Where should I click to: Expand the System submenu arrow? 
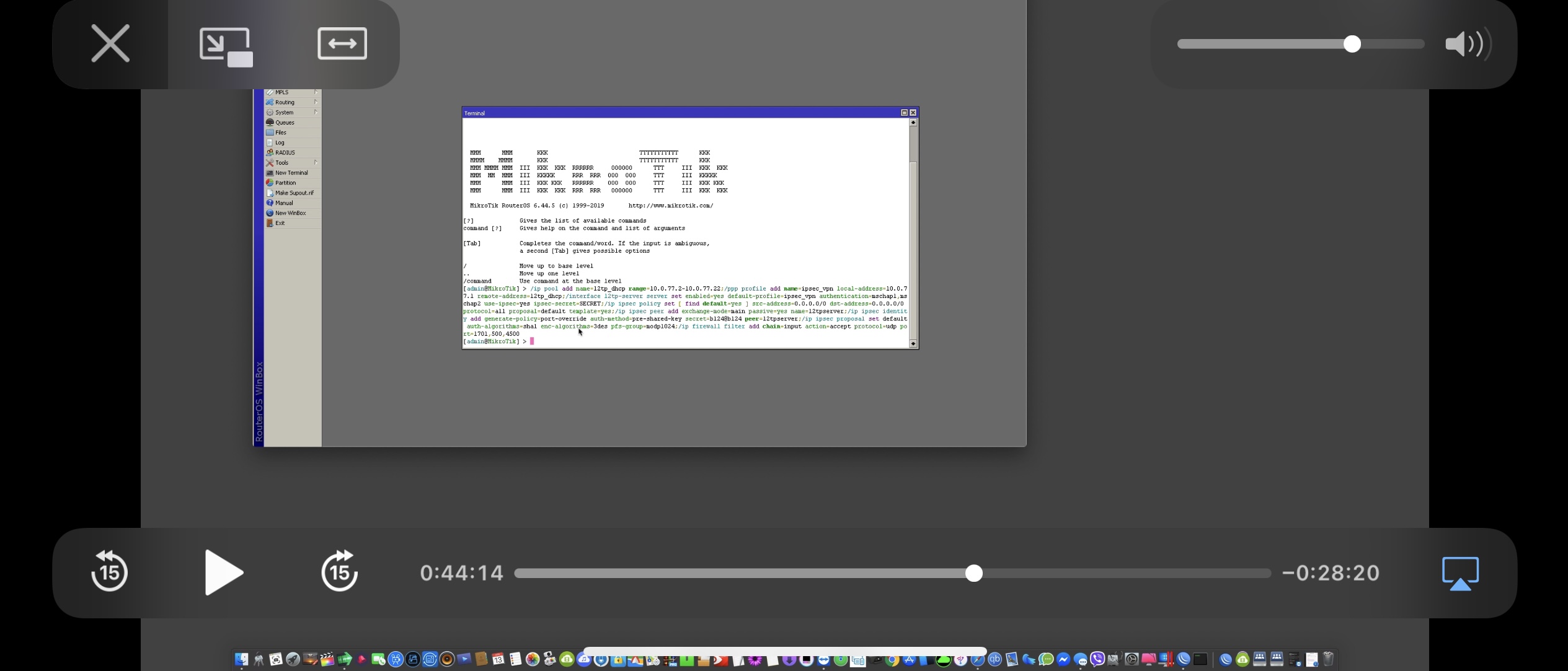(x=316, y=112)
